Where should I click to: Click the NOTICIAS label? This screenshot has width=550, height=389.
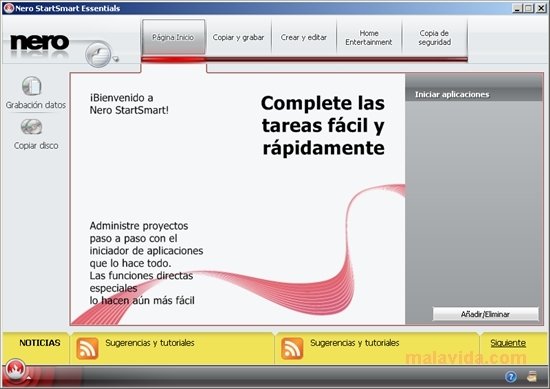click(40, 343)
